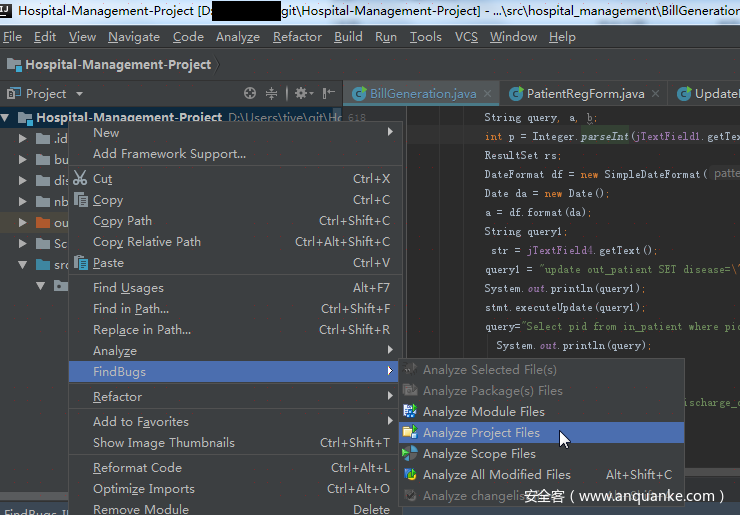The height and width of the screenshot is (515, 740).
Task: Expand the nbproject folder arrow
Action: (23, 202)
